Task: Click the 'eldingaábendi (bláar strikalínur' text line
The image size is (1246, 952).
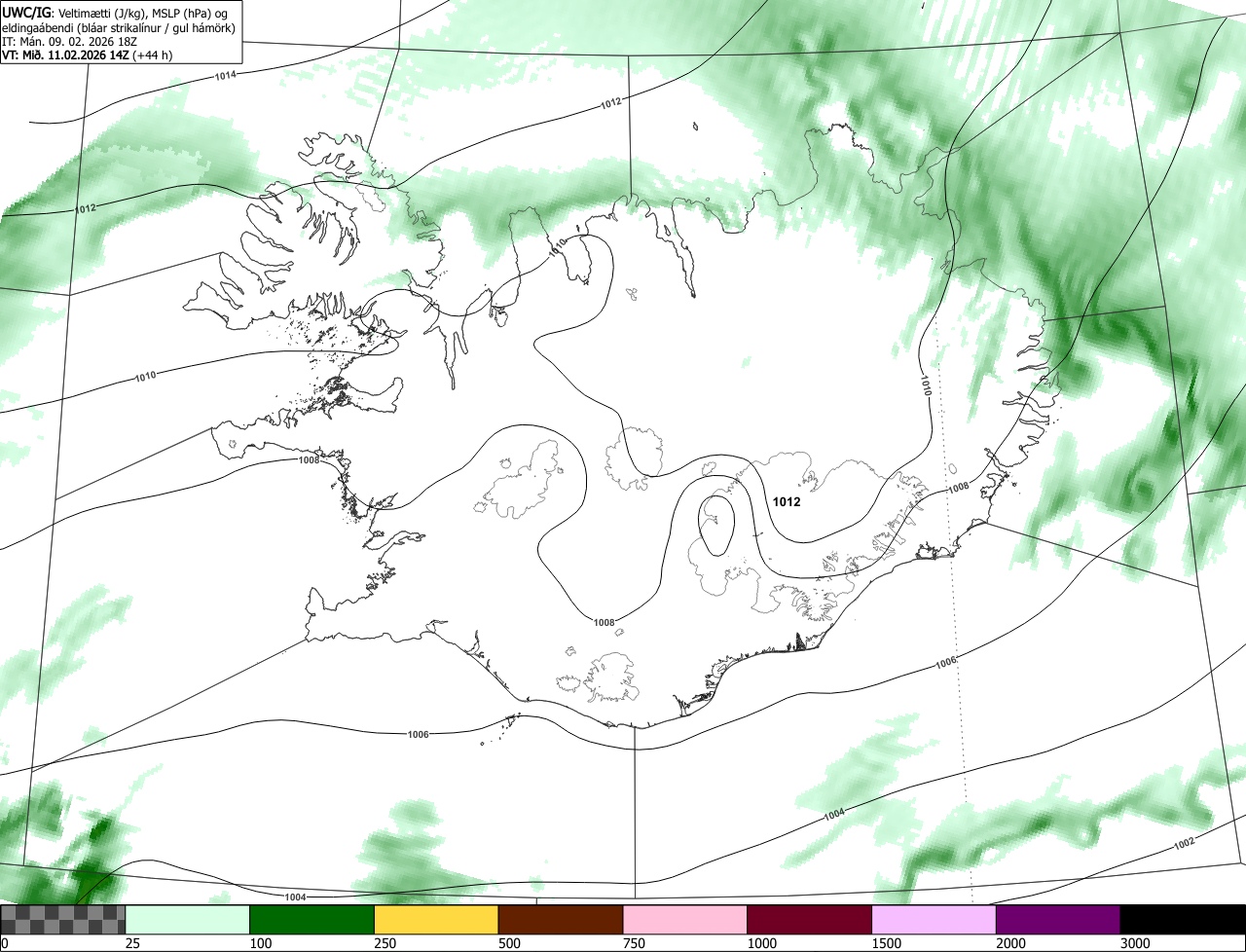Action: click(x=119, y=27)
